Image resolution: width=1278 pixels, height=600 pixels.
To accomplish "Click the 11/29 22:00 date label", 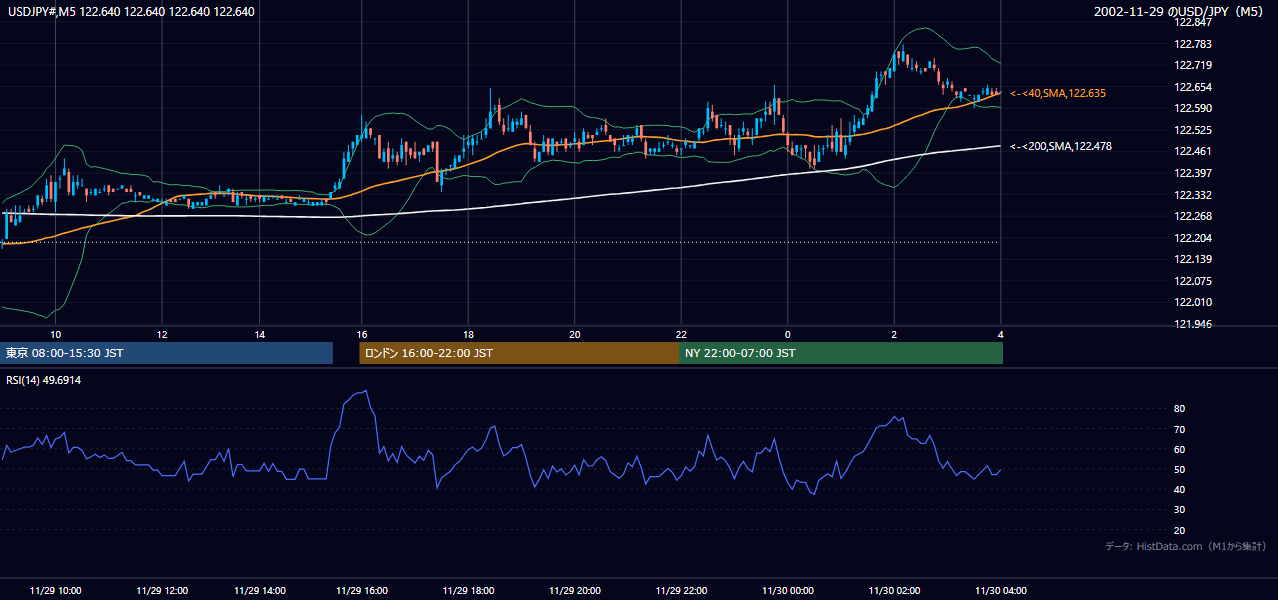I will click(x=681, y=591).
